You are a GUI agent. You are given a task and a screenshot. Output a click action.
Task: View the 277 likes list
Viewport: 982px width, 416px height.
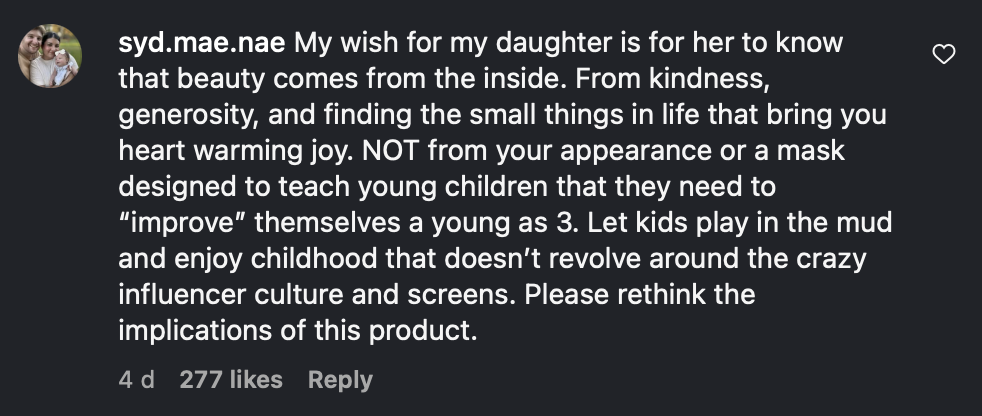click(x=231, y=380)
